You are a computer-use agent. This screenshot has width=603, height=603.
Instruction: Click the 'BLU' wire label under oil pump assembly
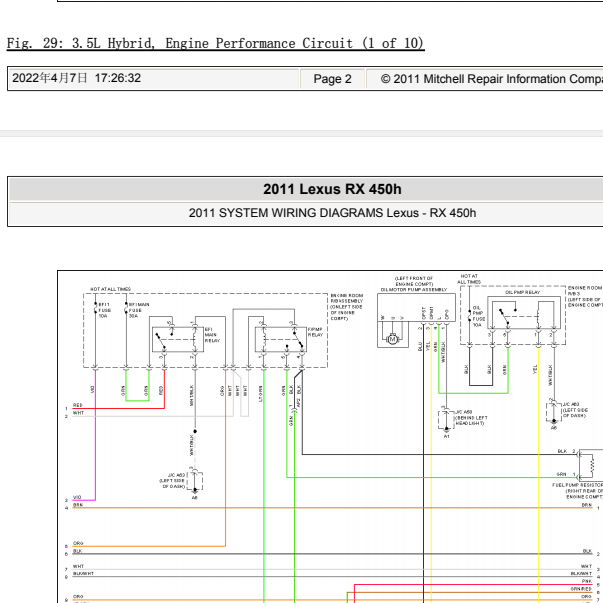coord(420,346)
